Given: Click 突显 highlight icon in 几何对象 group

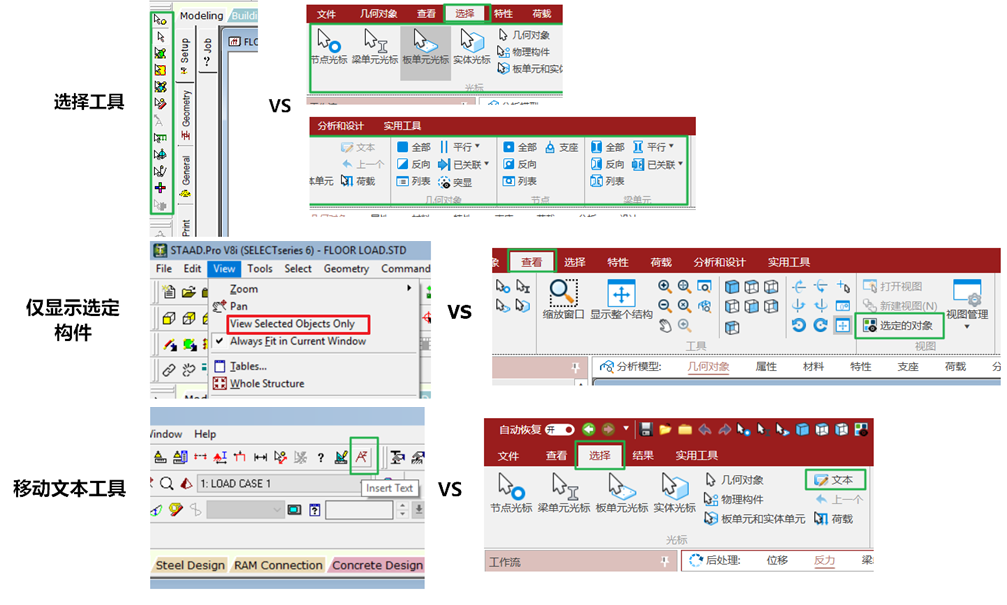Looking at the screenshot, I should tap(455, 182).
